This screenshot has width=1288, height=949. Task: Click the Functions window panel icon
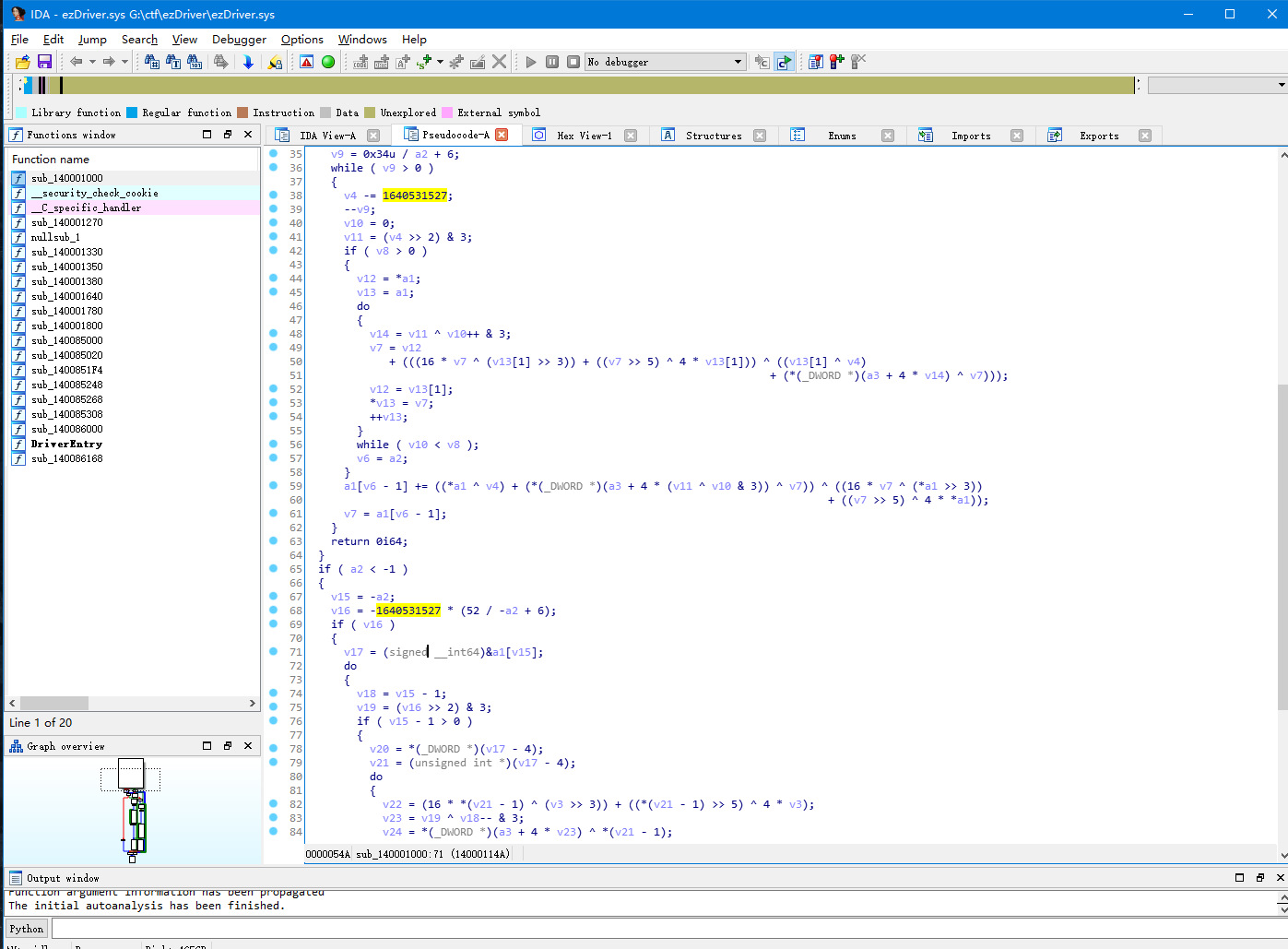click(16, 135)
